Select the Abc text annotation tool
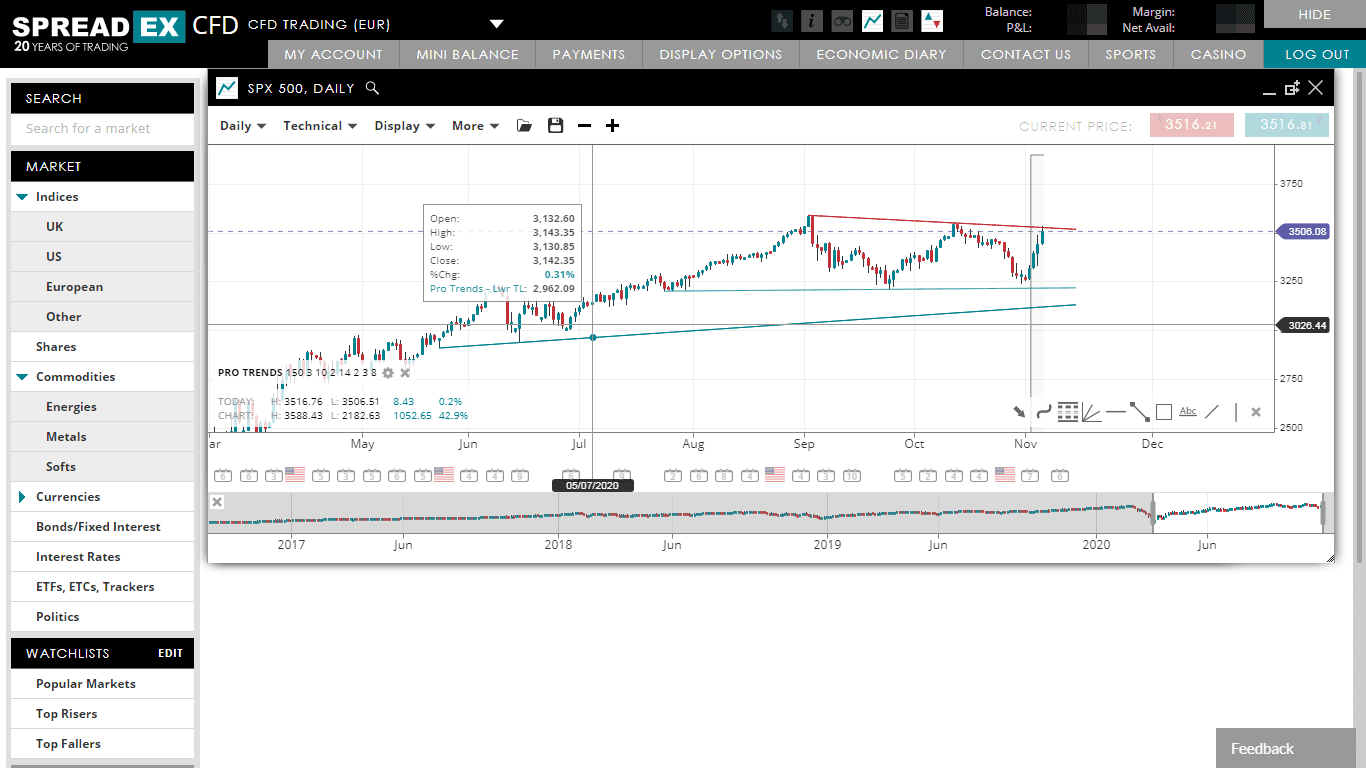The image size is (1366, 768). 1188,411
